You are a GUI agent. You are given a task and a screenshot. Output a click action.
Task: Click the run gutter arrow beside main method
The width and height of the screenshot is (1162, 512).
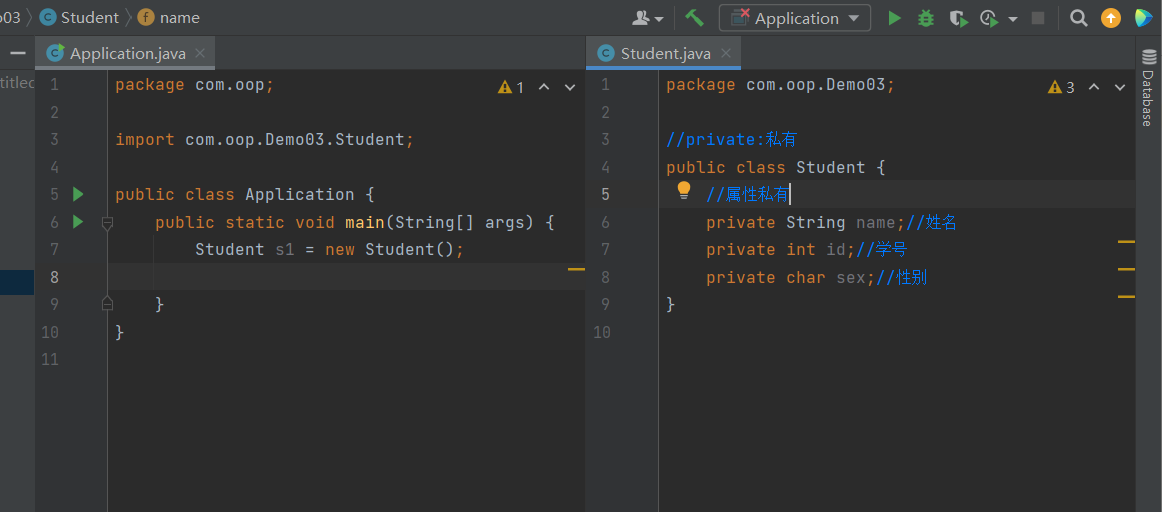click(78, 222)
